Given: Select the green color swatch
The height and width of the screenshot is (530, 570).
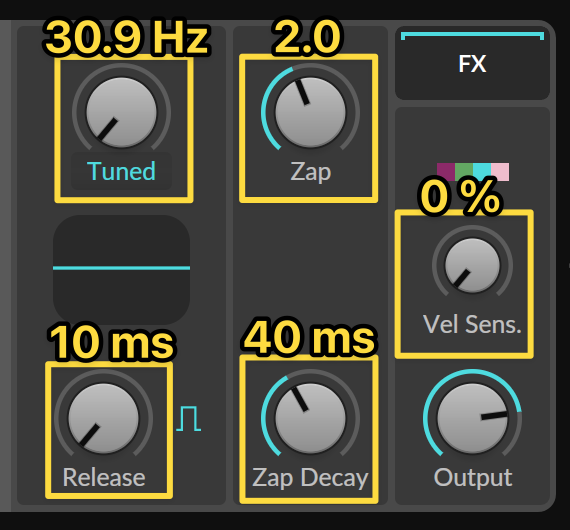Looking at the screenshot, I should [464, 172].
